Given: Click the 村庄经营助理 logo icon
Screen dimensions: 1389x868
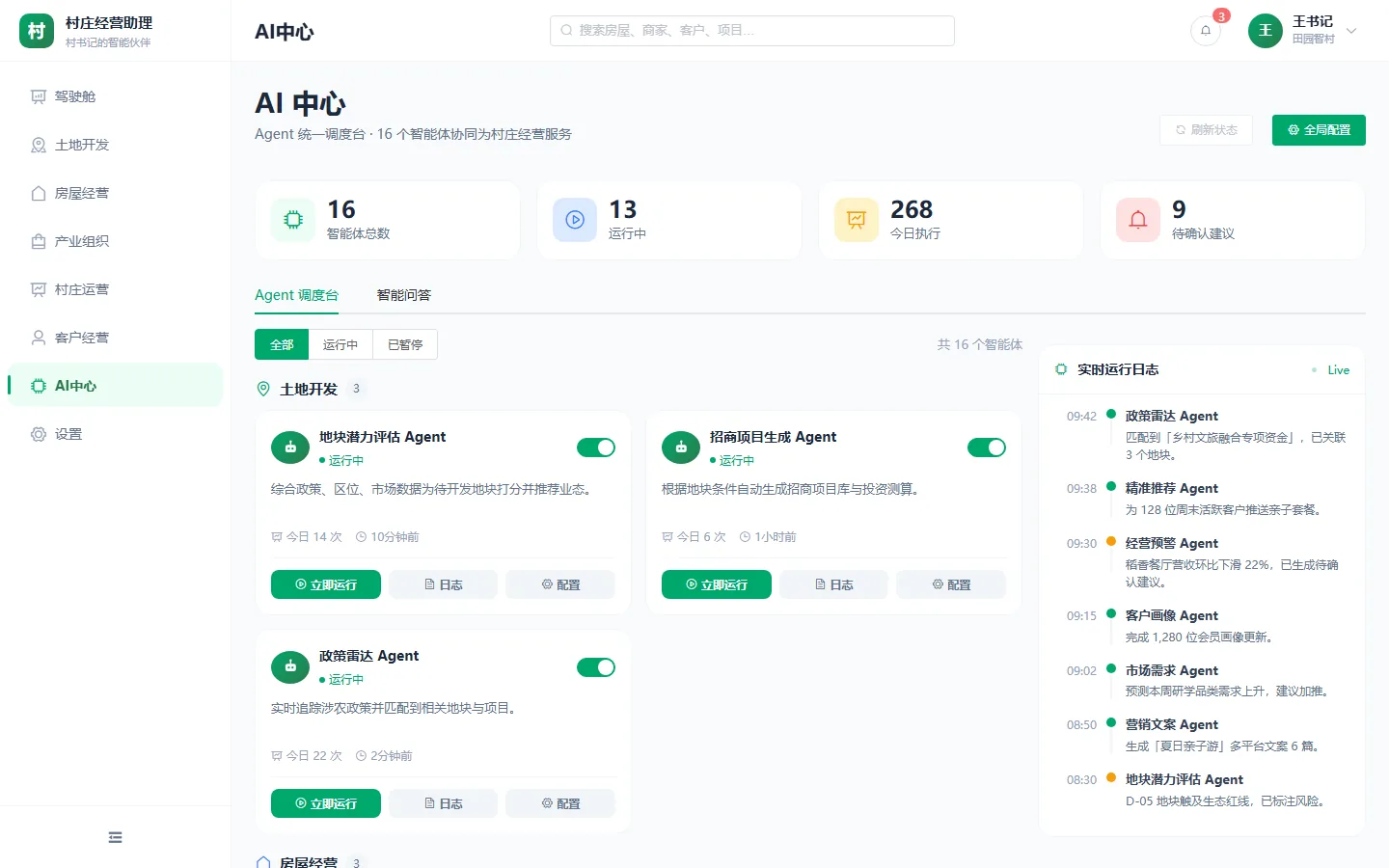Looking at the screenshot, I should [37, 31].
